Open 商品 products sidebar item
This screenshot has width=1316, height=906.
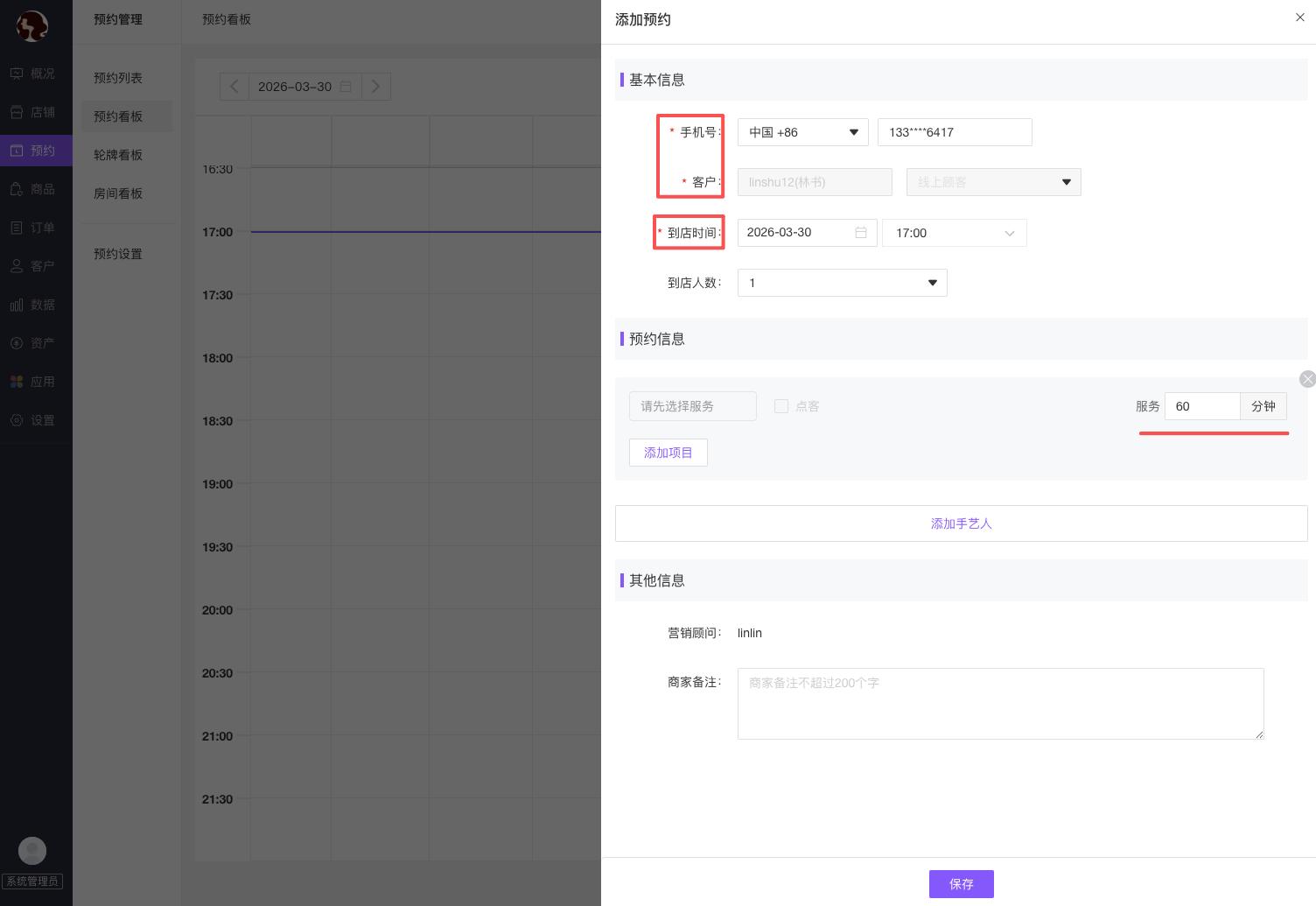[32, 189]
